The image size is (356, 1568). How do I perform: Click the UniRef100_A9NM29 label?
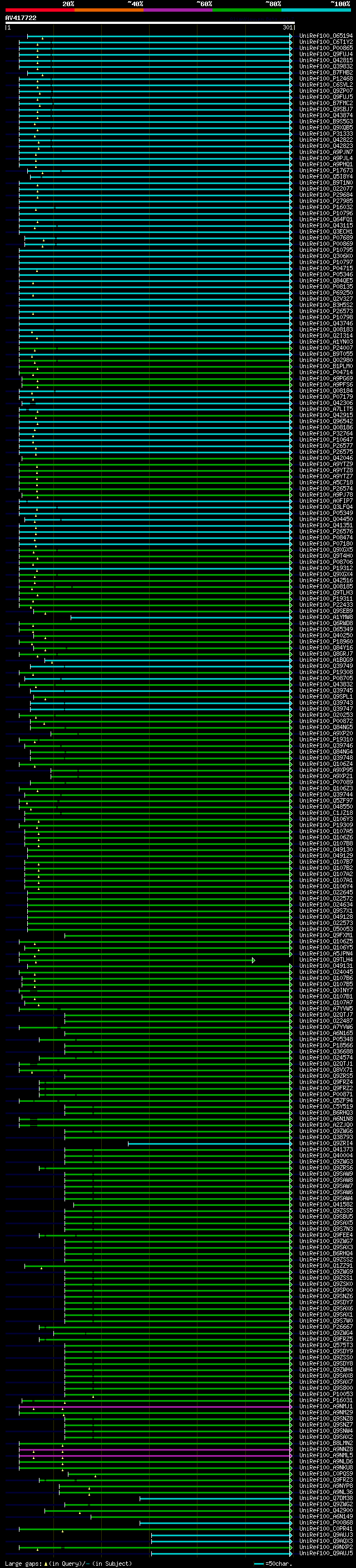326,1412
